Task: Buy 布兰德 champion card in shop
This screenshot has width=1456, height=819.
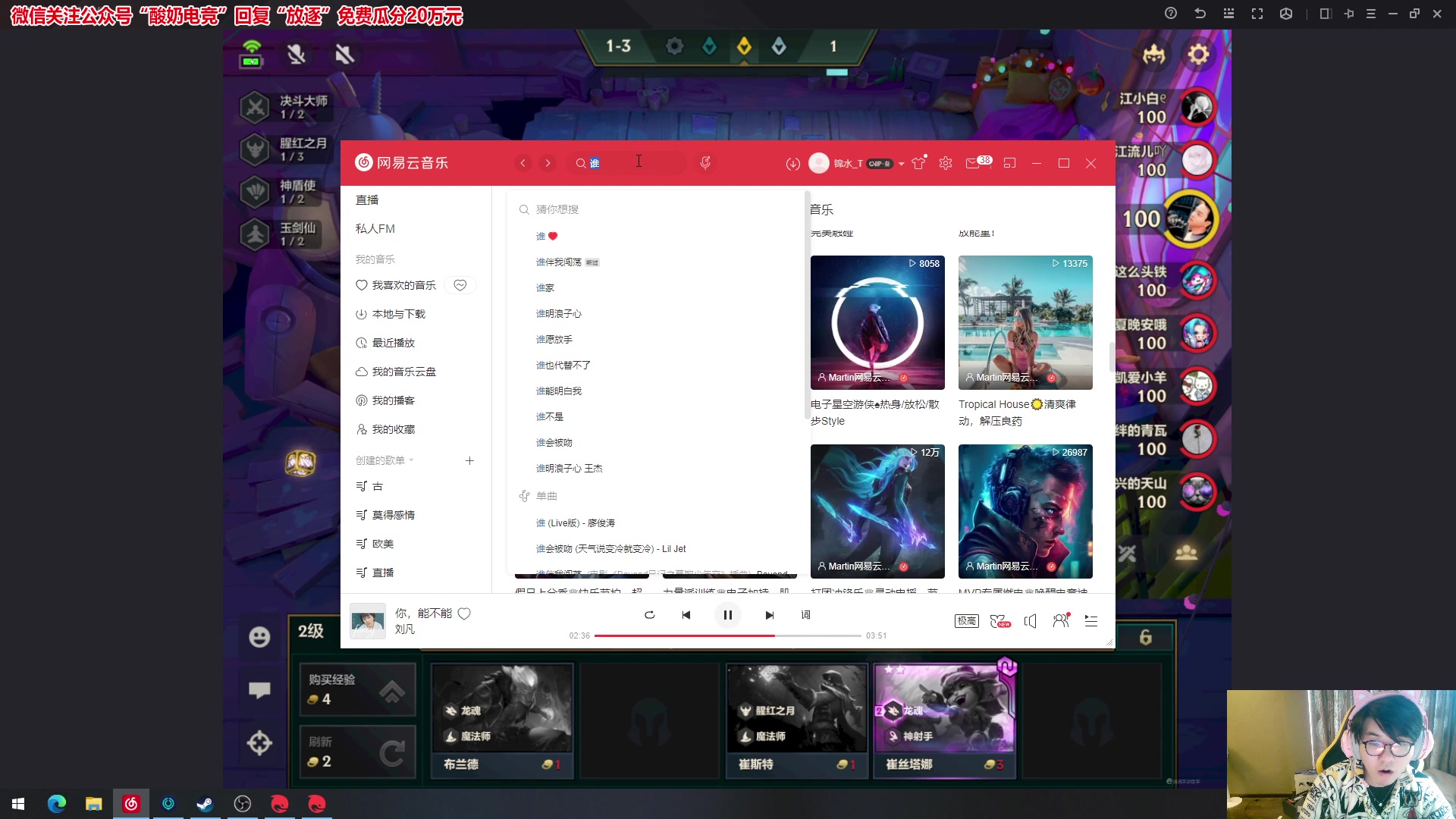Action: [501, 720]
